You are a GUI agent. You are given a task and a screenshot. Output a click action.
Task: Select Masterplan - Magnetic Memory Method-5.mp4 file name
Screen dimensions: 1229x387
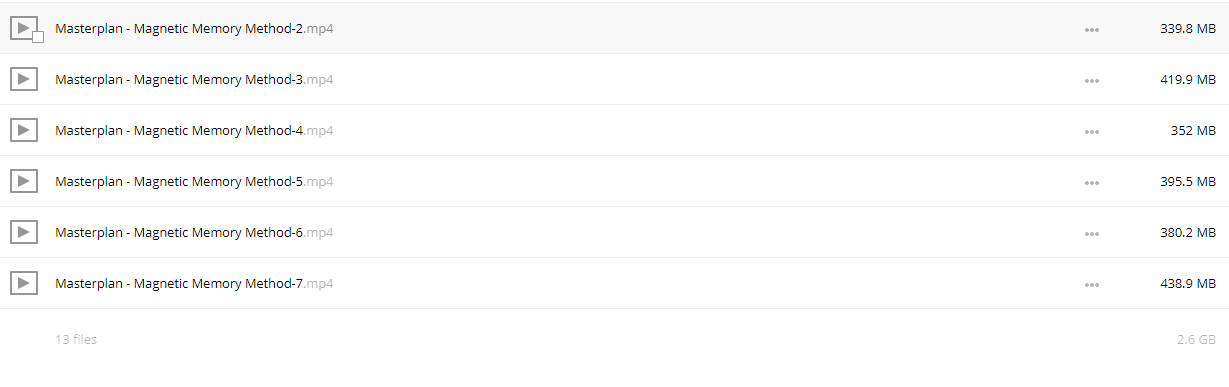point(194,182)
